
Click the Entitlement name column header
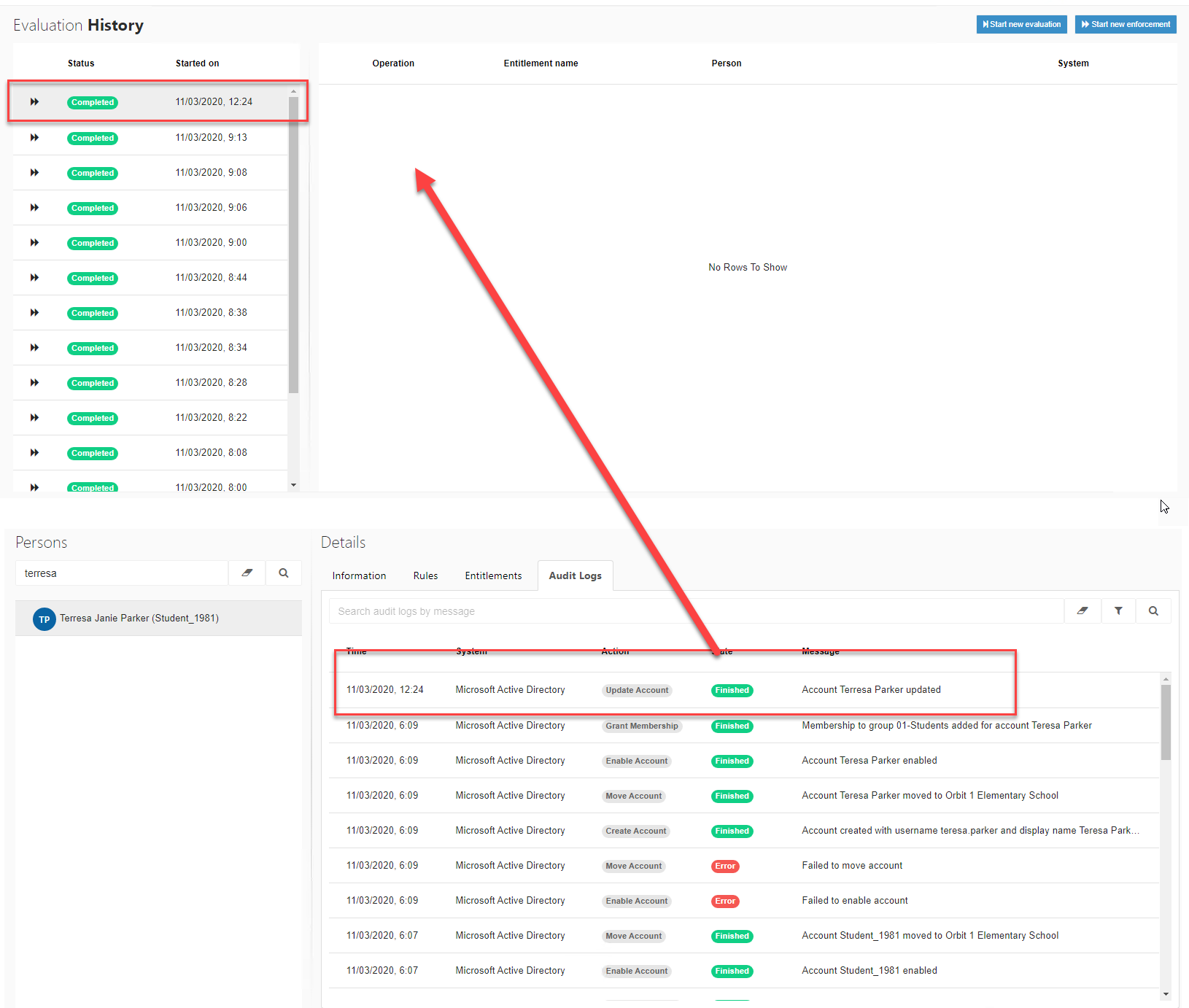(541, 63)
